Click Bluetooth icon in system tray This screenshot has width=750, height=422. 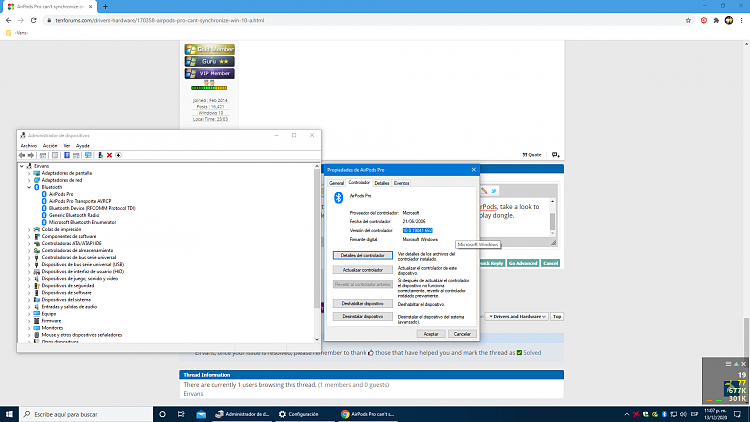point(664,414)
